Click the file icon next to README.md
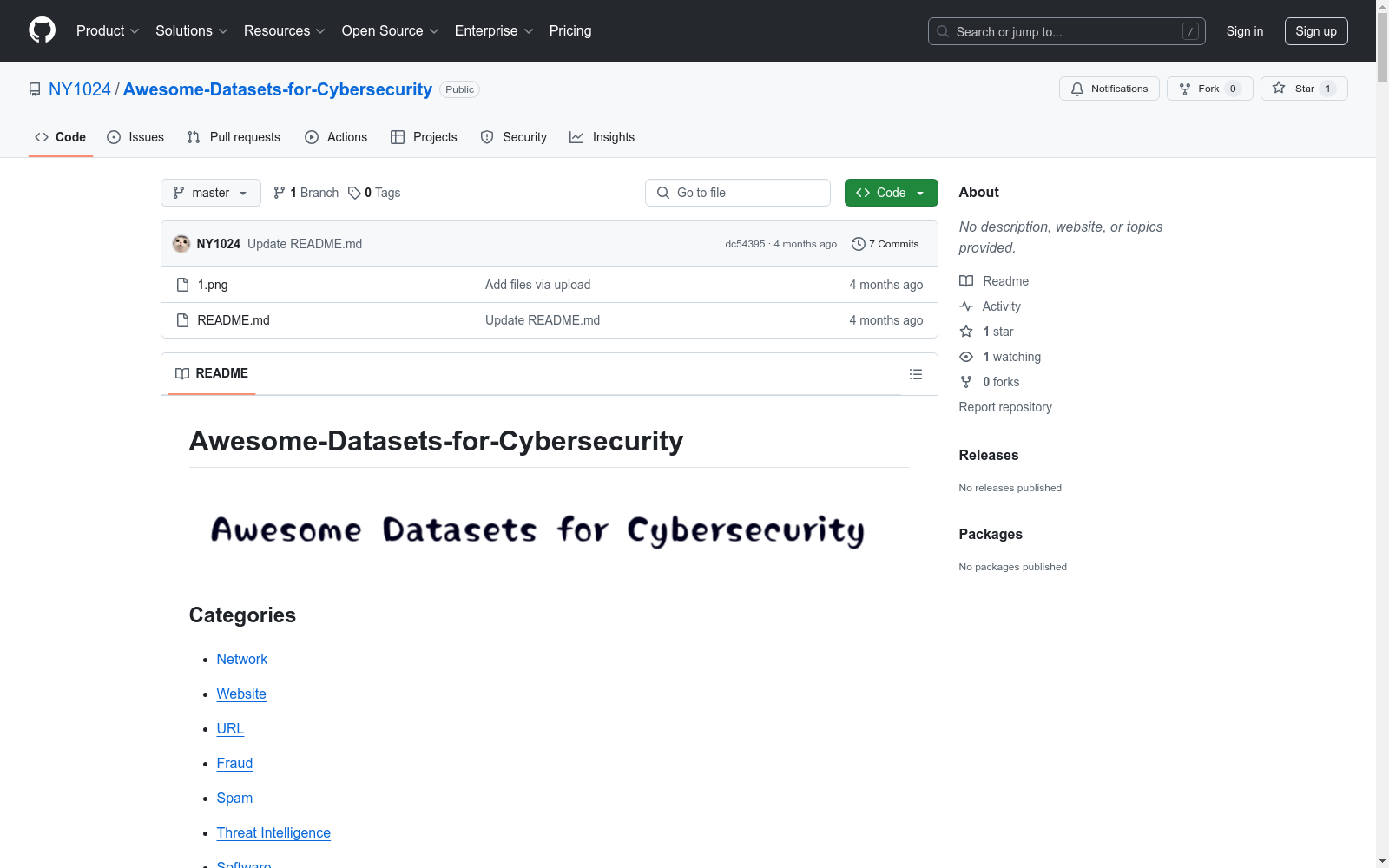Viewport: 1389px width, 868px height. click(x=182, y=320)
